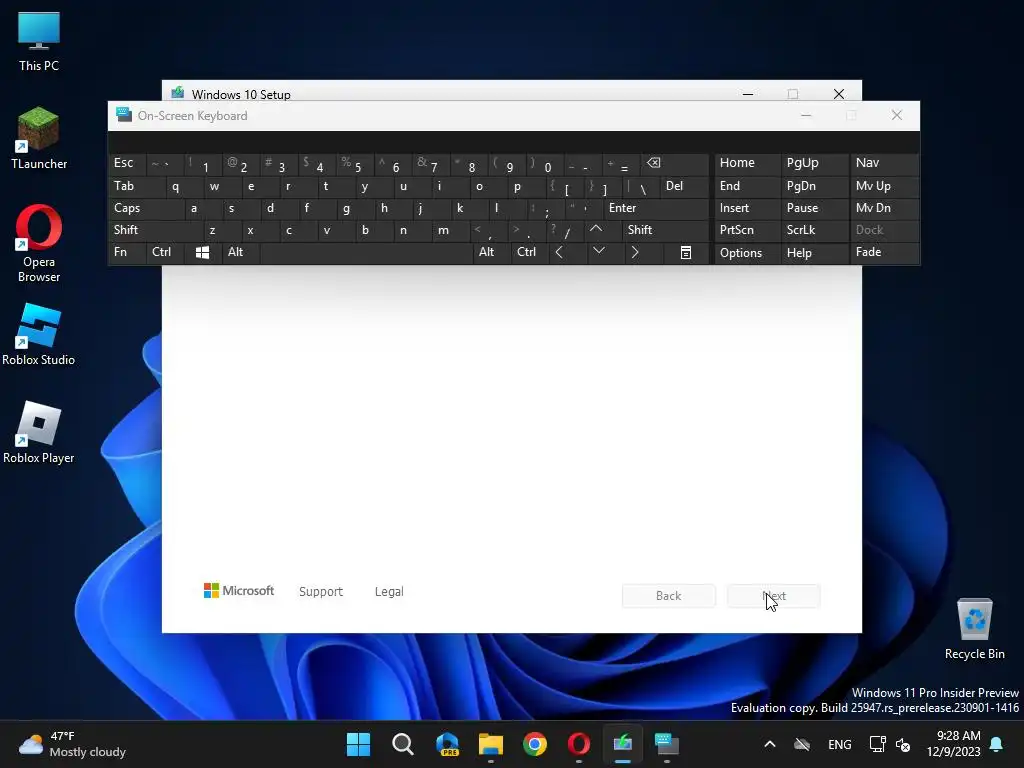The height and width of the screenshot is (768, 1024).
Task: Show hidden system tray icons
Action: click(x=770, y=744)
